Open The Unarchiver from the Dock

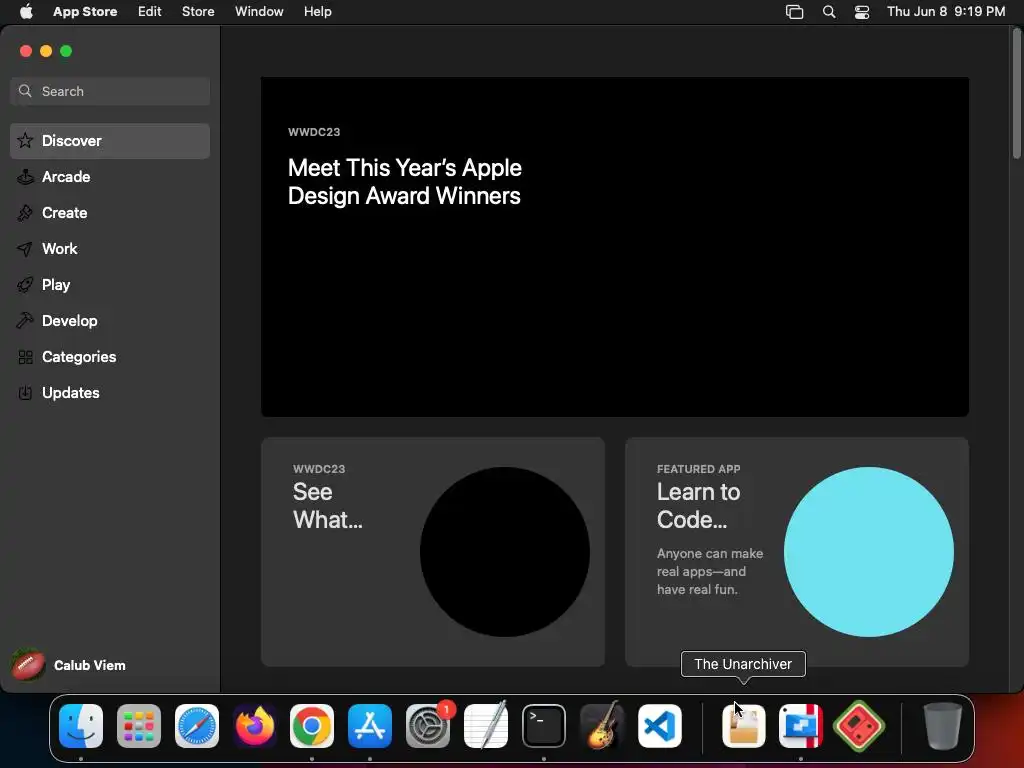pos(743,726)
